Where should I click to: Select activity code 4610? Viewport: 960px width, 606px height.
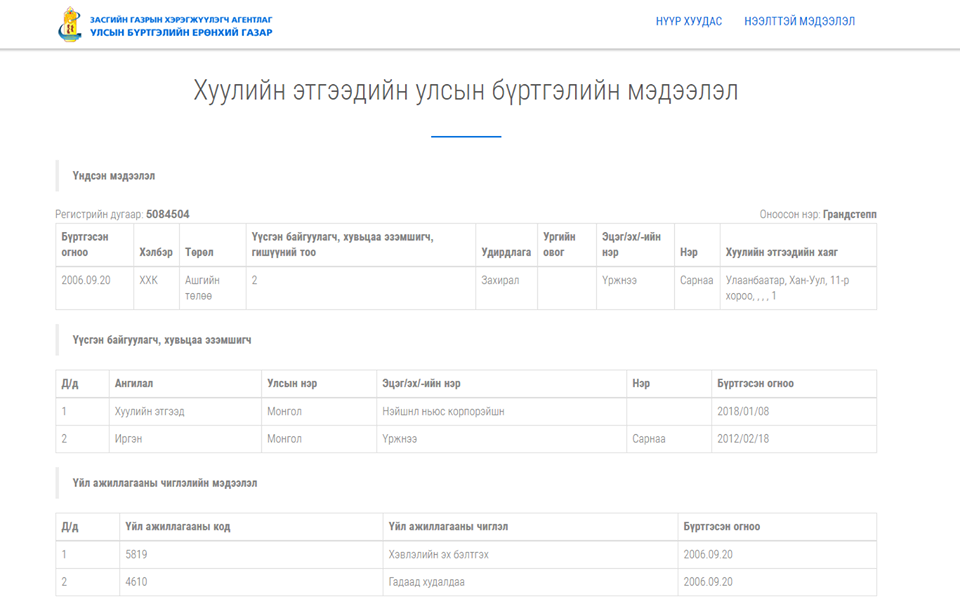coord(136,582)
